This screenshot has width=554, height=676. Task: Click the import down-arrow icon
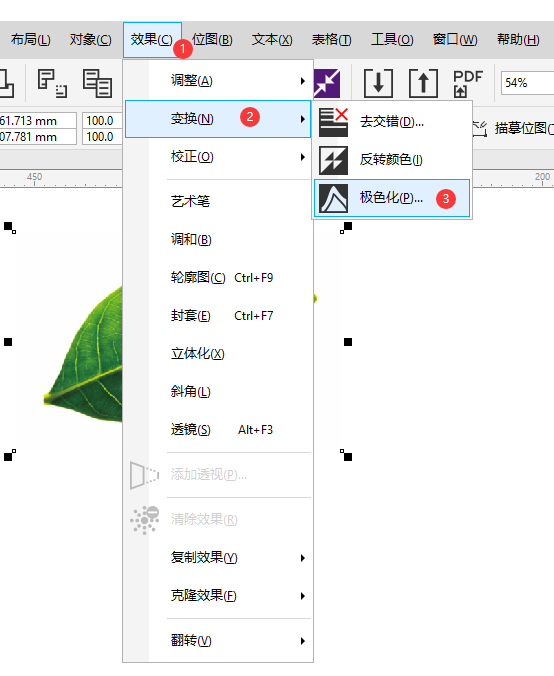tap(378, 83)
